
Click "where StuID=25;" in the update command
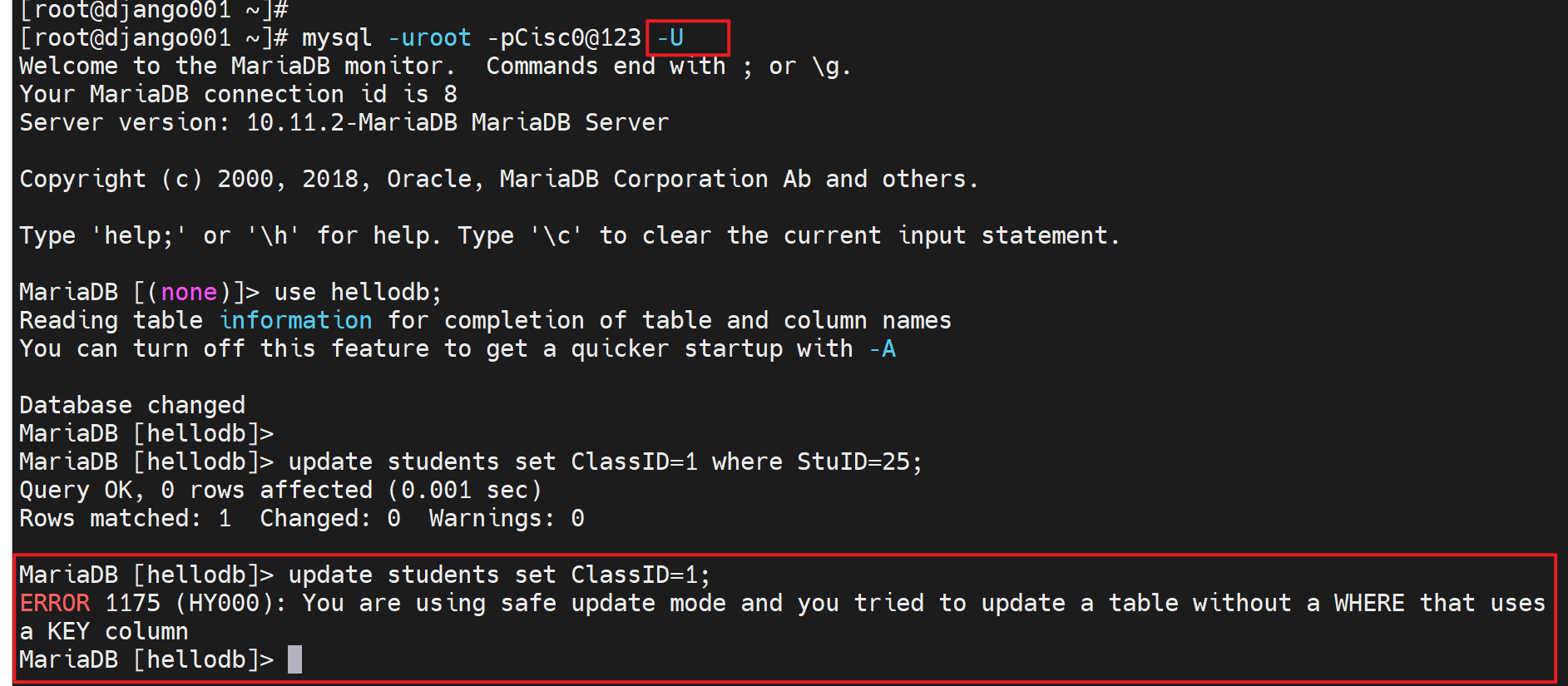817,461
